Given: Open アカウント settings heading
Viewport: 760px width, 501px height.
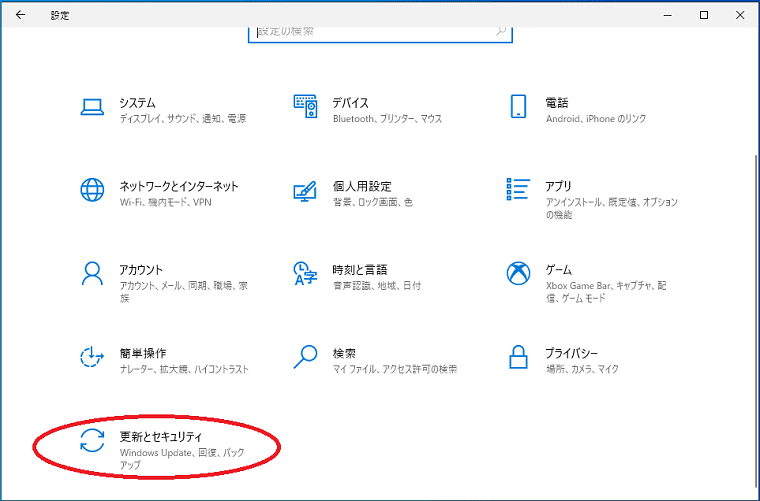Looking at the screenshot, I should coord(141,270).
